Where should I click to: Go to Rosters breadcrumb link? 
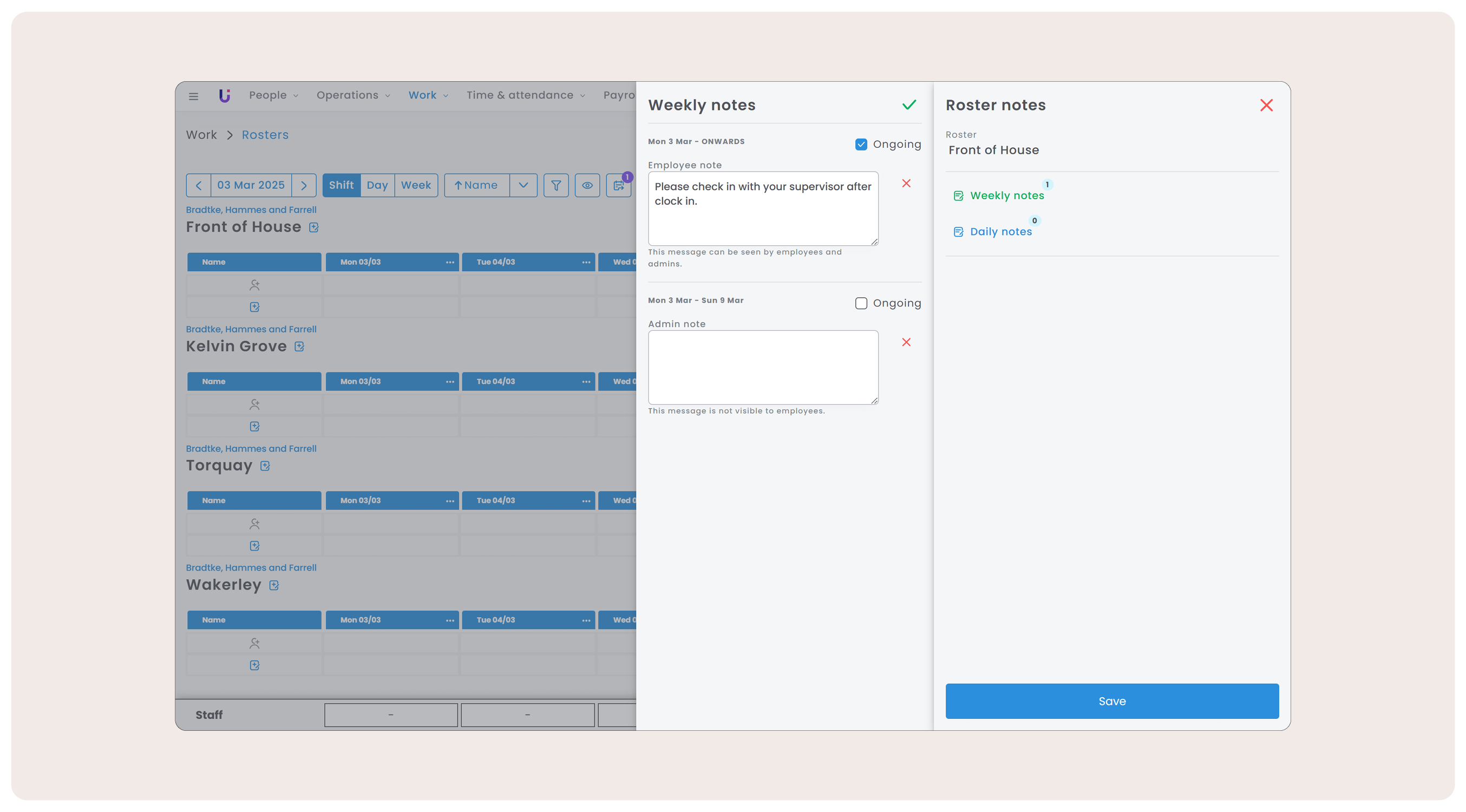(265, 135)
